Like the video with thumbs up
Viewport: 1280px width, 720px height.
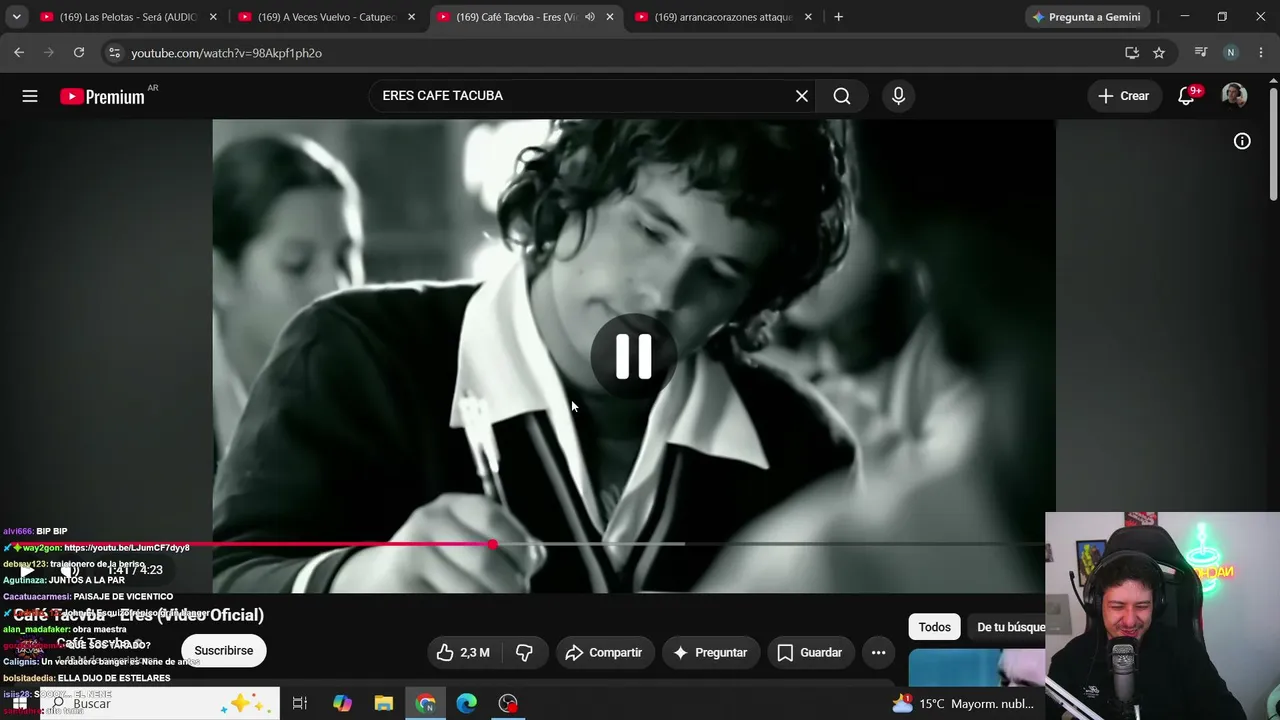click(463, 653)
